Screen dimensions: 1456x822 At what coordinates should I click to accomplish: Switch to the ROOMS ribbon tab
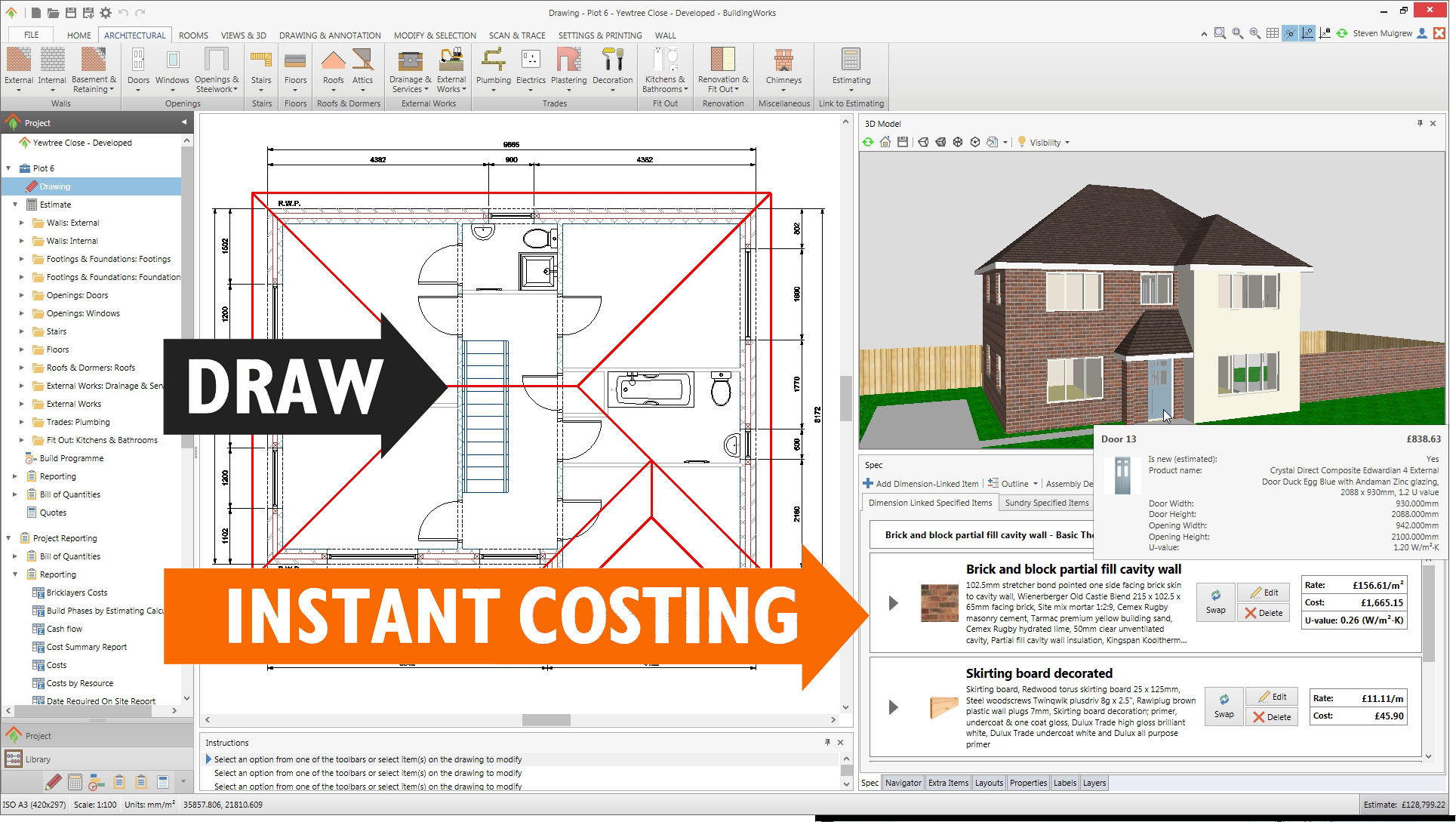click(193, 35)
